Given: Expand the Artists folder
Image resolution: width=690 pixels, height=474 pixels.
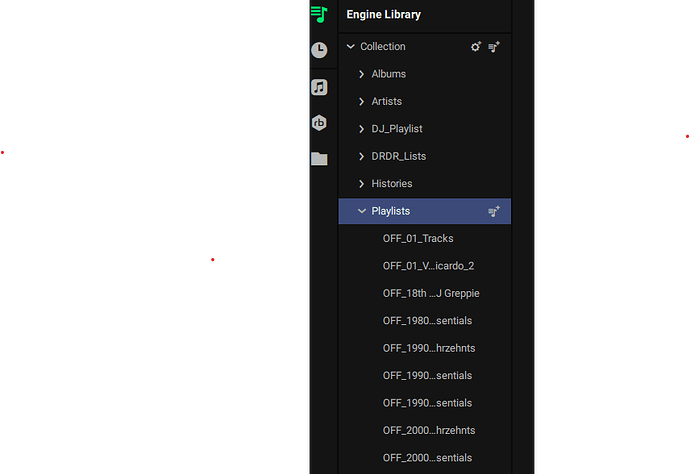Looking at the screenshot, I should click(x=361, y=102).
